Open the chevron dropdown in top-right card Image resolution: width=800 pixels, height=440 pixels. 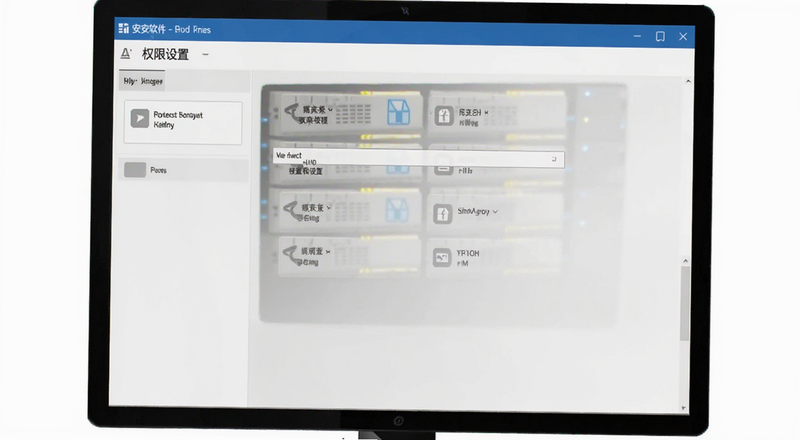click(x=486, y=112)
